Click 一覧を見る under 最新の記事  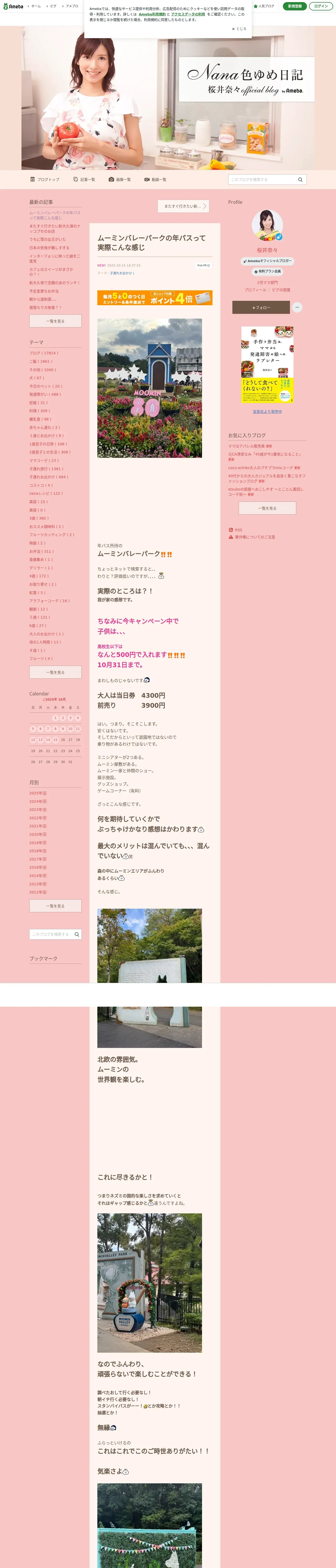click(x=55, y=321)
